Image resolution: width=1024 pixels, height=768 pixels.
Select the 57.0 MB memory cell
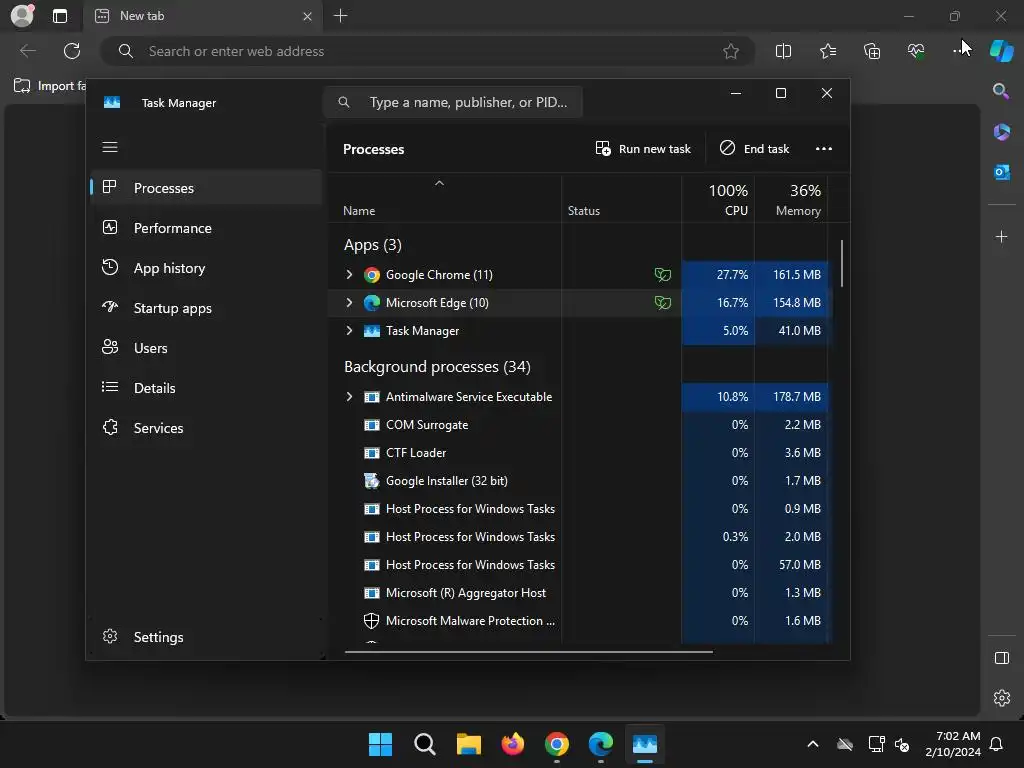tap(791, 565)
